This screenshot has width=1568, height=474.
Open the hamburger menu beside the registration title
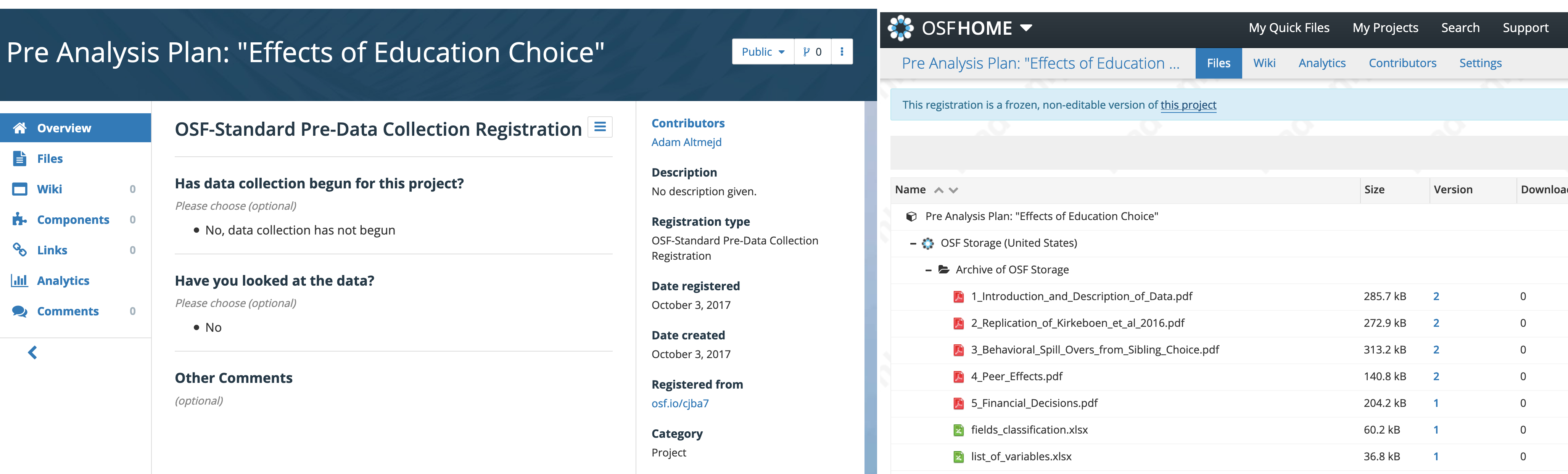pyautogui.click(x=600, y=127)
